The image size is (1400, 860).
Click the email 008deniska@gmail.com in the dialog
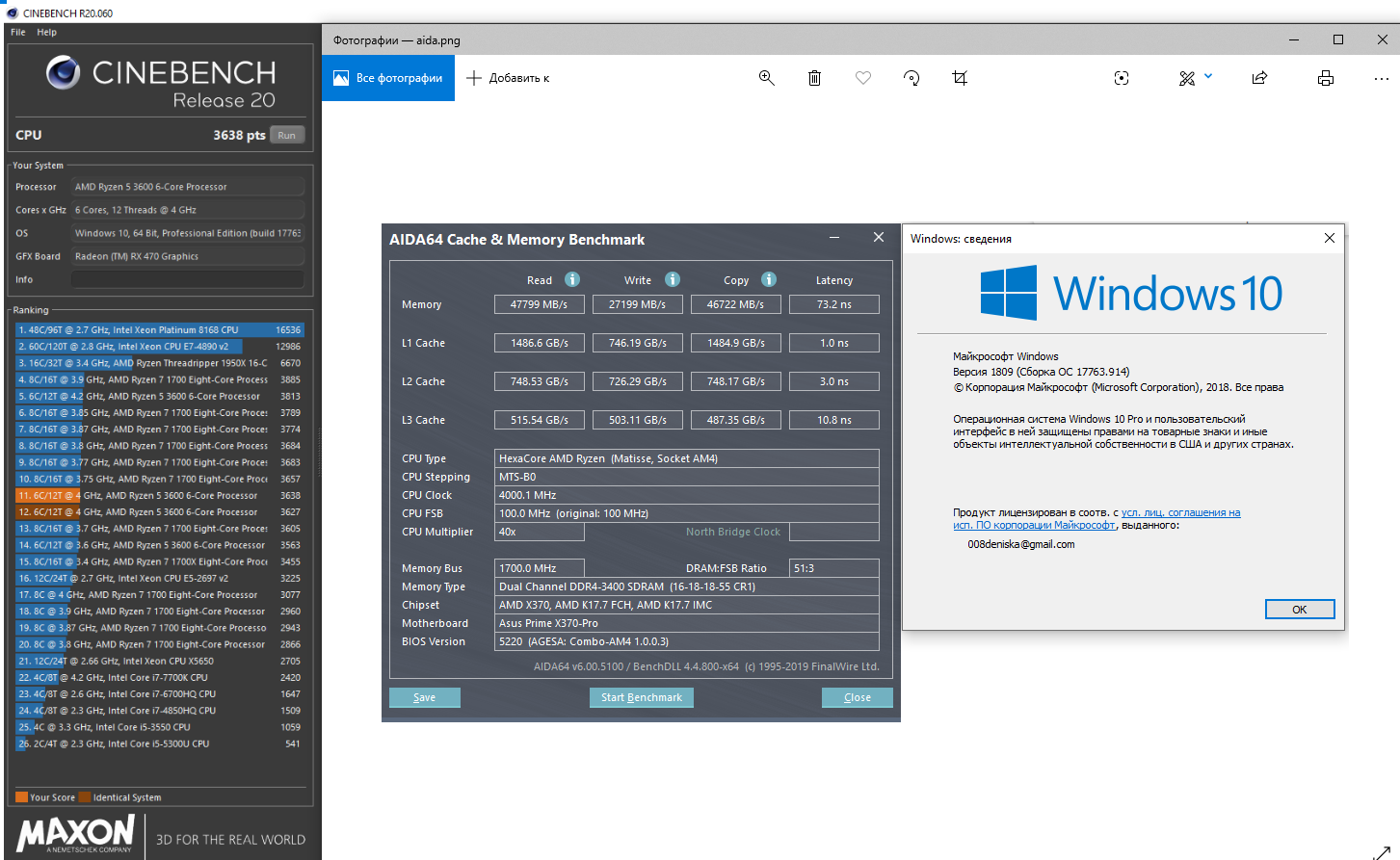click(x=1021, y=544)
